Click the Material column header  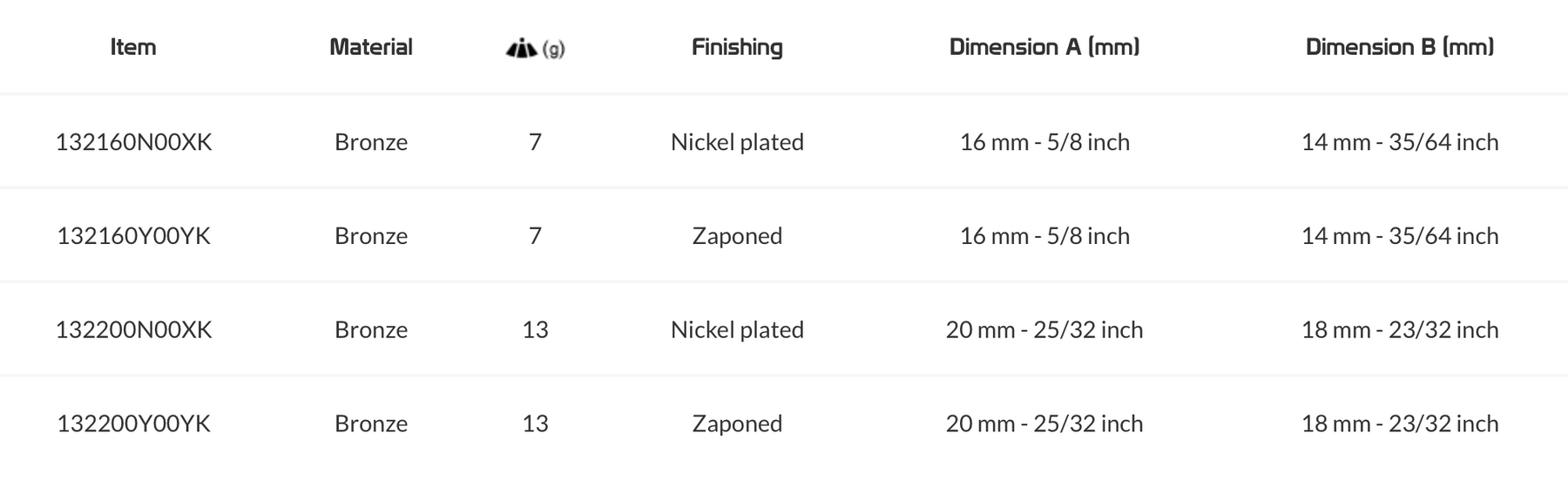[371, 47]
